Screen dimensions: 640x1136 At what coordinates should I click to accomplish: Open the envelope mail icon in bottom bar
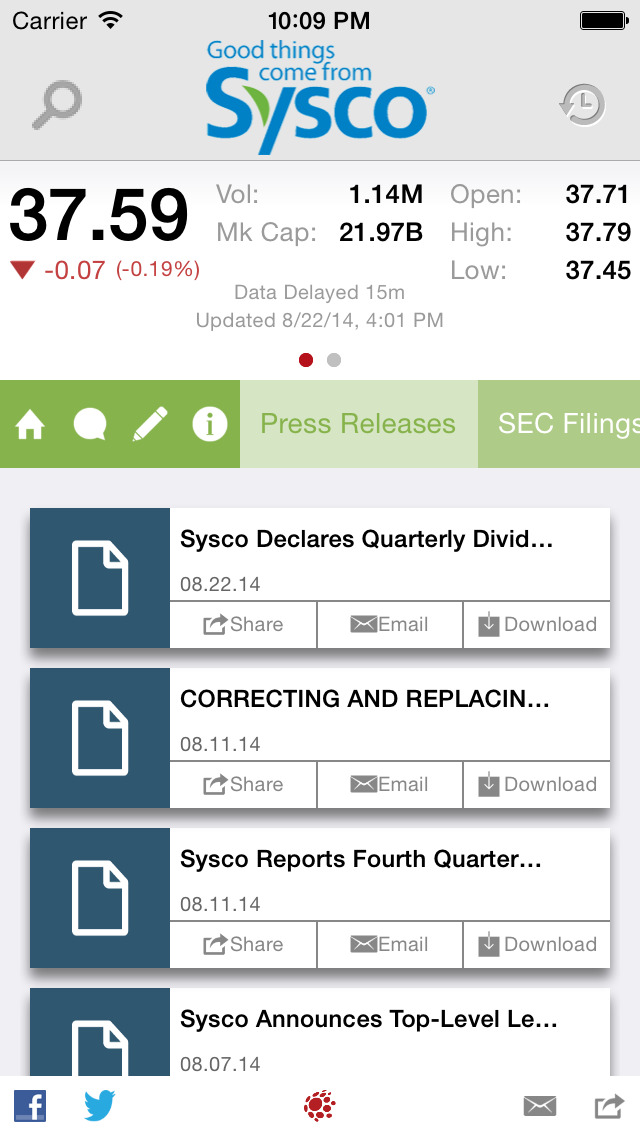click(x=540, y=1106)
